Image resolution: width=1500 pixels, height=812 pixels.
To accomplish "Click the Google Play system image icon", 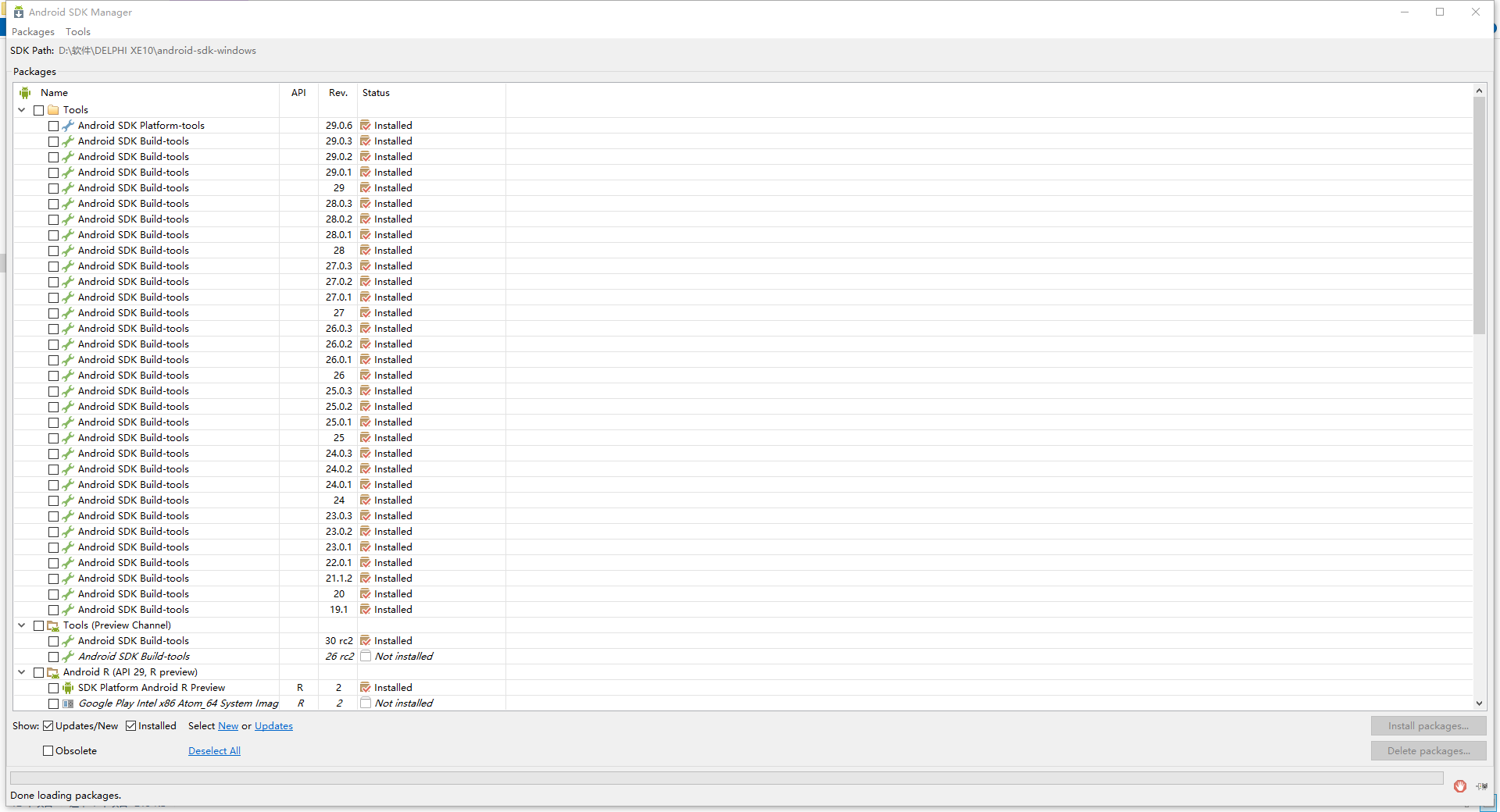I will tap(68, 703).
